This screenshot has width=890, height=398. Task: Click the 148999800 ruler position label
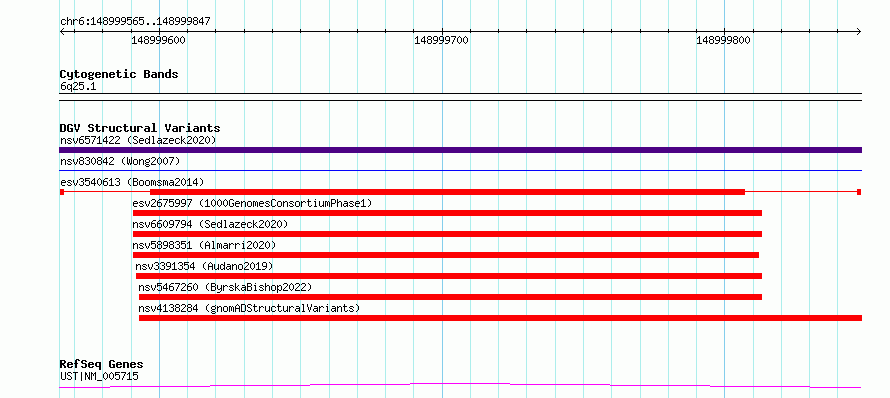[x=724, y=40]
